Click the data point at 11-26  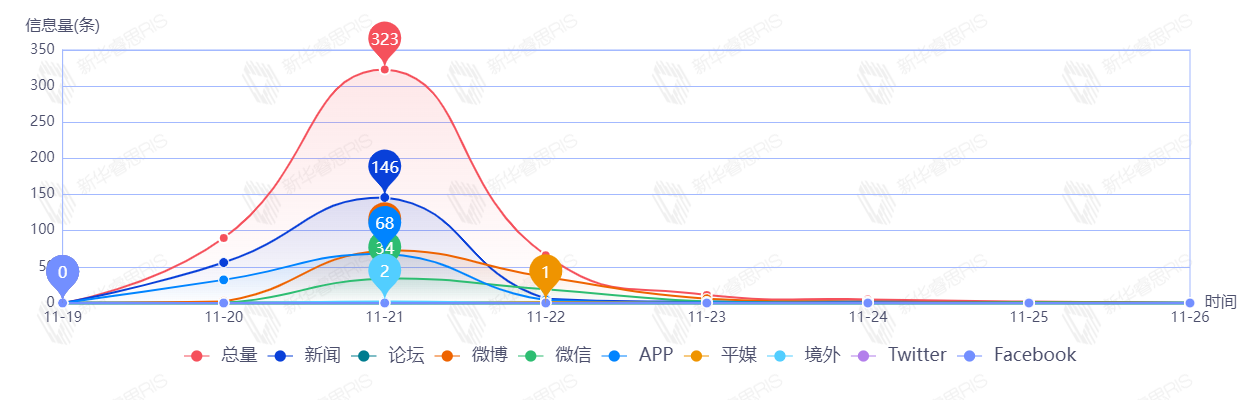(1190, 303)
